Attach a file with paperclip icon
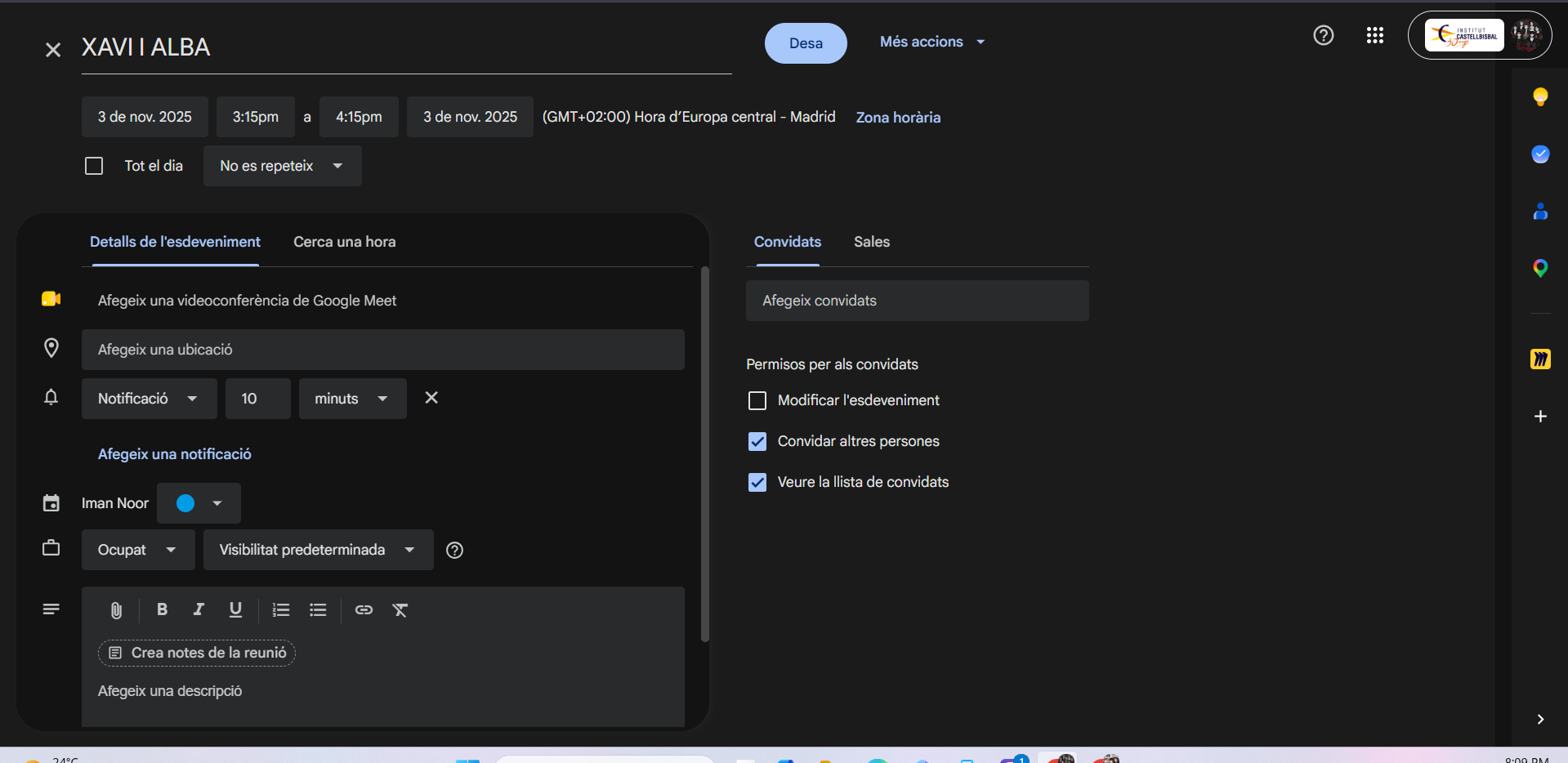The width and height of the screenshot is (1568, 763). [116, 610]
